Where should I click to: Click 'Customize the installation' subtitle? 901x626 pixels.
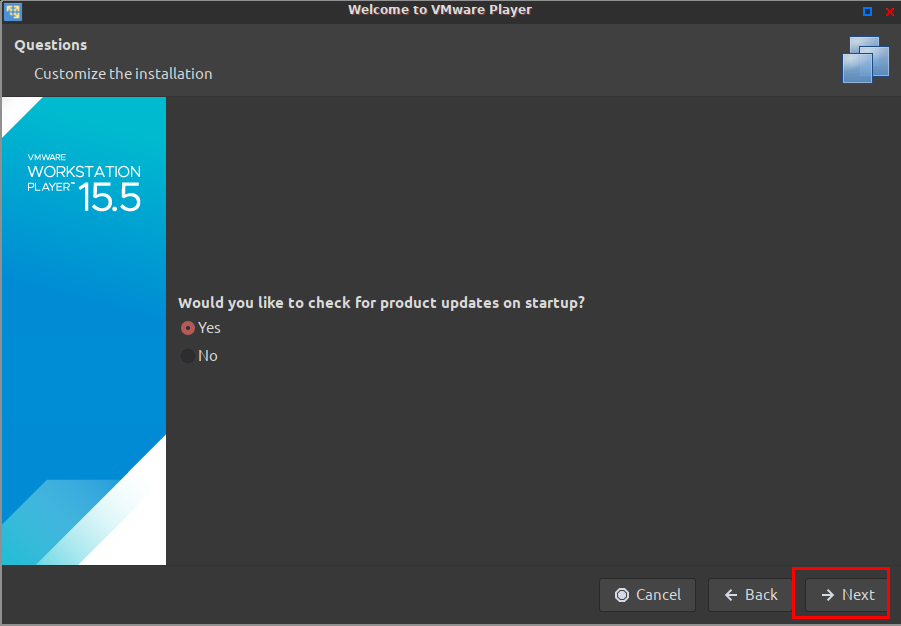coord(123,74)
